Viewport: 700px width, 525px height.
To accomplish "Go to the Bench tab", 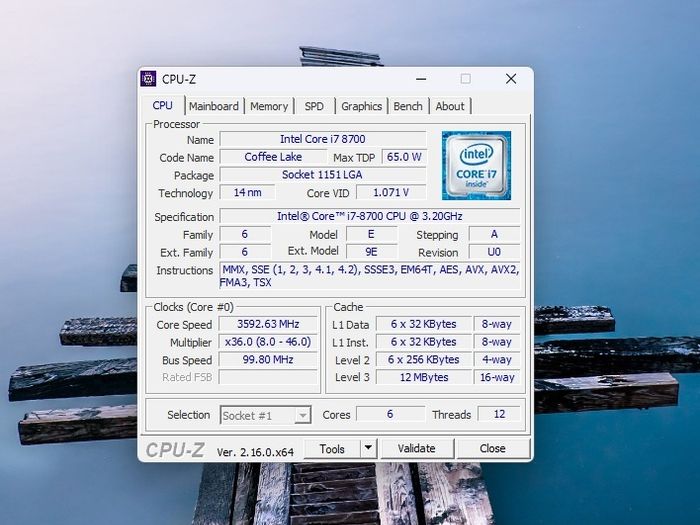I will [x=408, y=106].
